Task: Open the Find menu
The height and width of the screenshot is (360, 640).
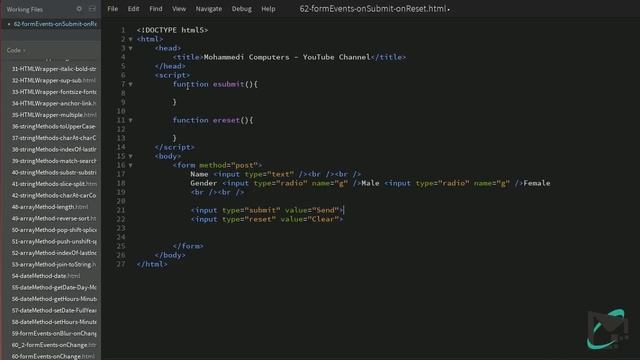Action: click(x=156, y=9)
